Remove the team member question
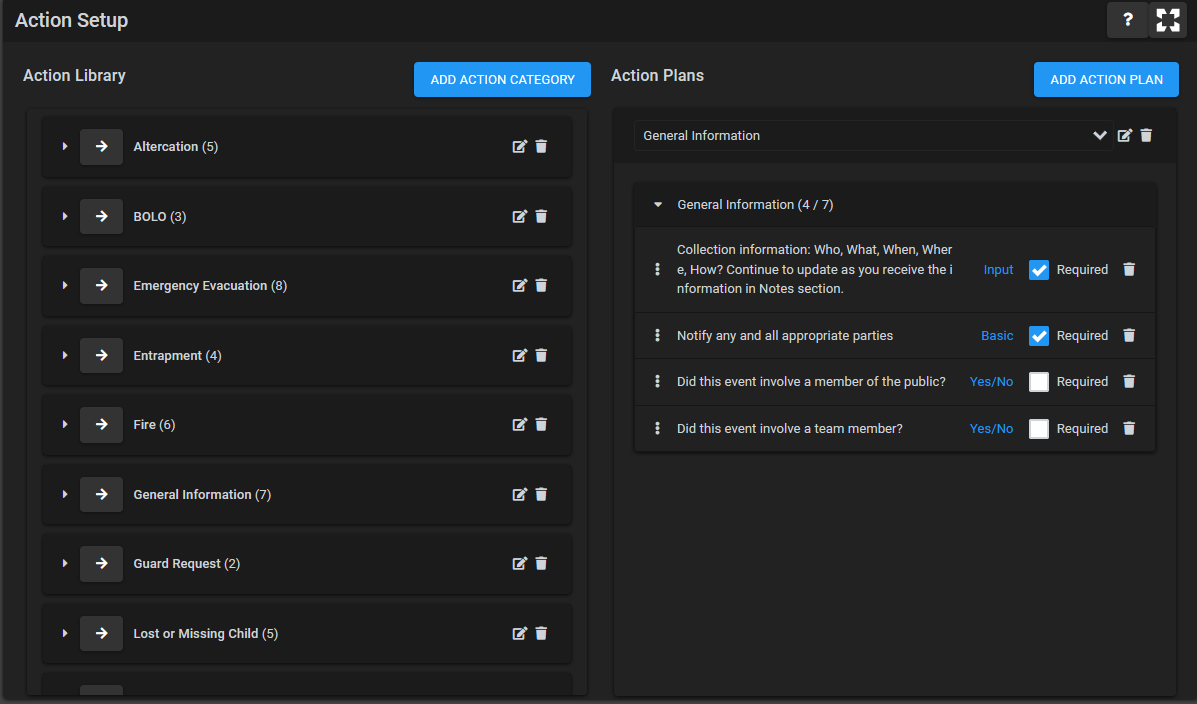This screenshot has width=1197, height=704. pos(1129,429)
